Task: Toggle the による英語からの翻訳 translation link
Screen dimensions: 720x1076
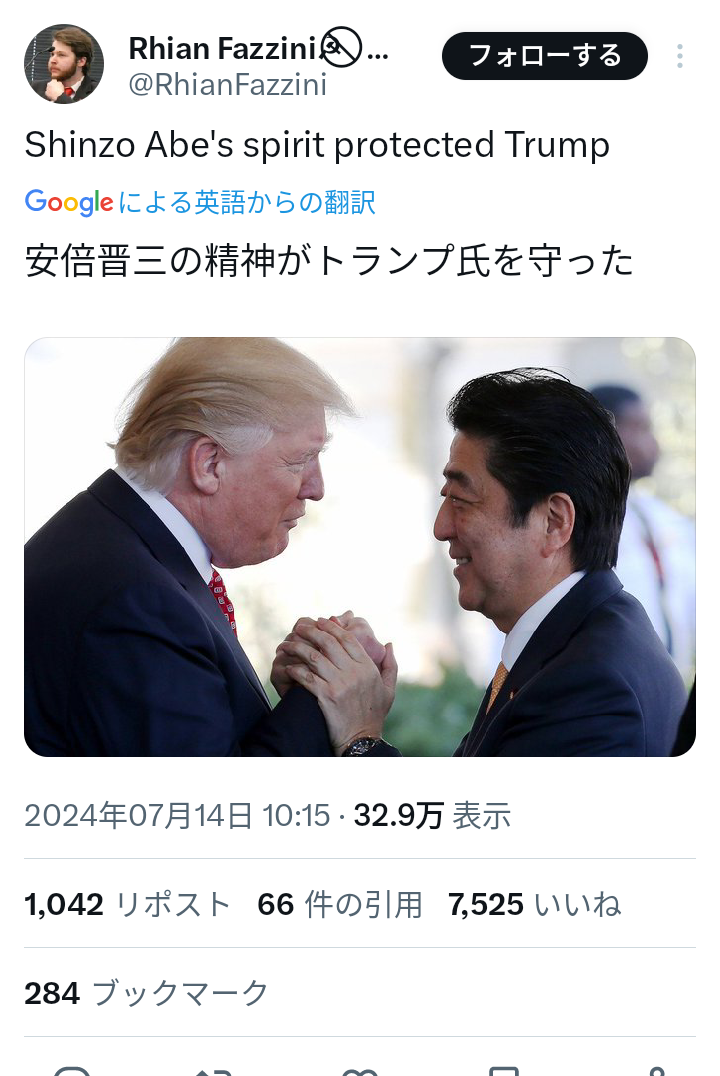Action: point(247,202)
